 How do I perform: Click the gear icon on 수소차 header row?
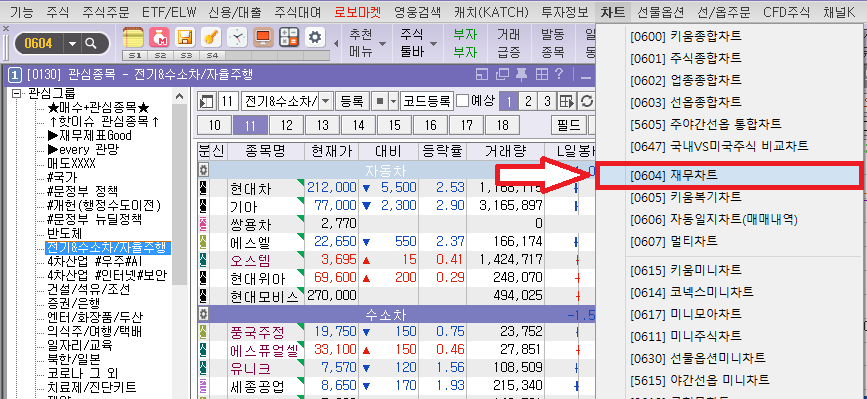coord(203,314)
